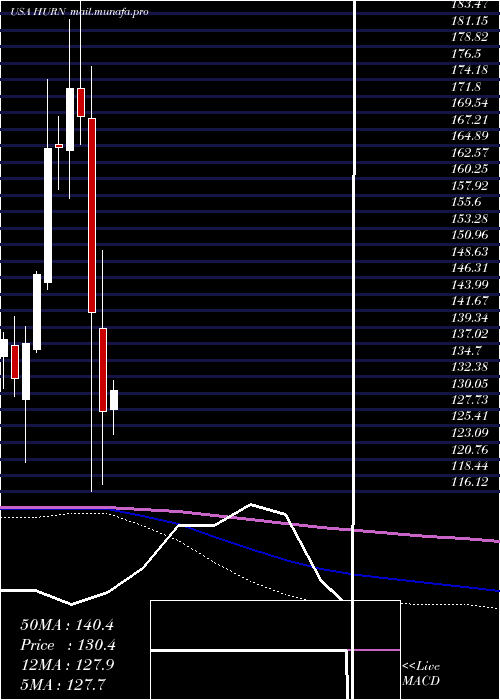Viewport: 500px width, 700px height.
Task: Click the 134.7 price axis label
Action: pos(466,351)
